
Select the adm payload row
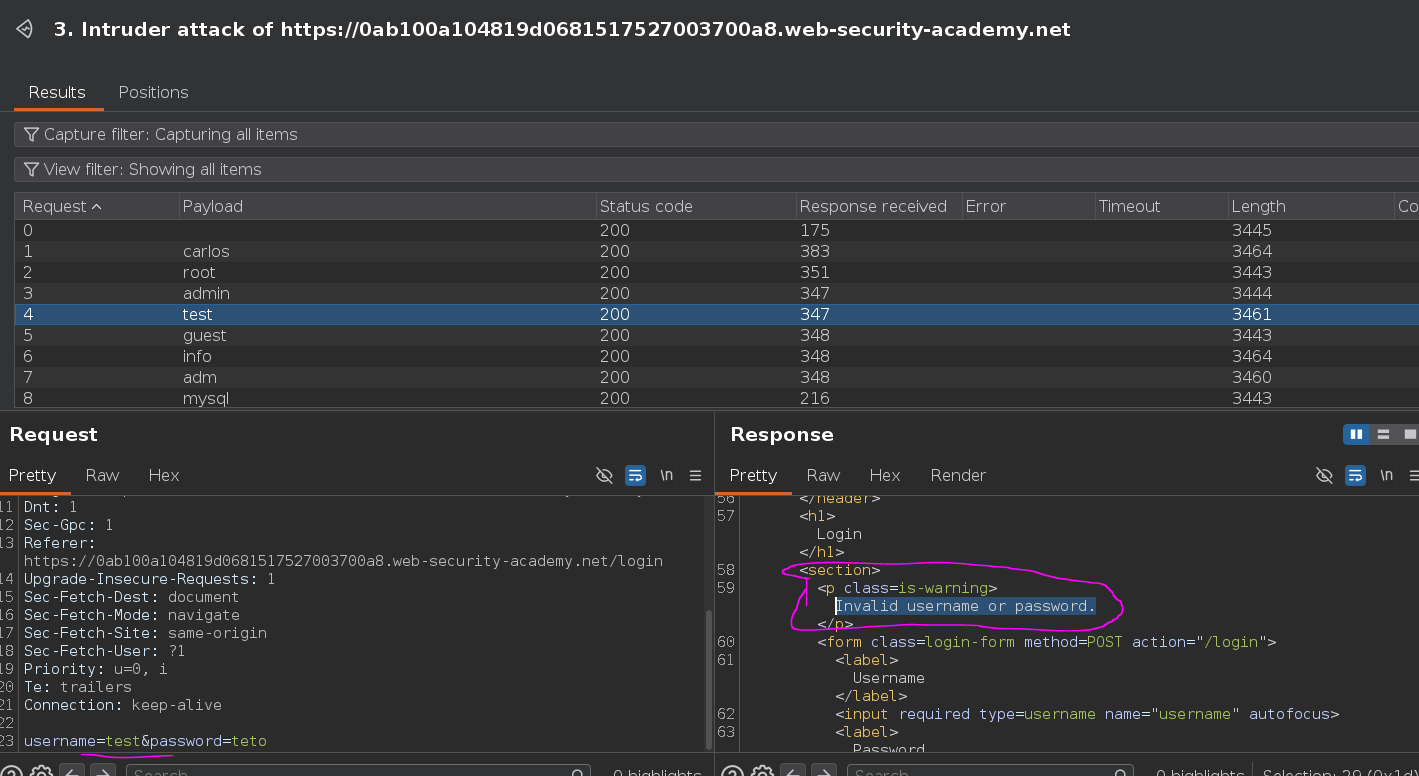coord(716,377)
